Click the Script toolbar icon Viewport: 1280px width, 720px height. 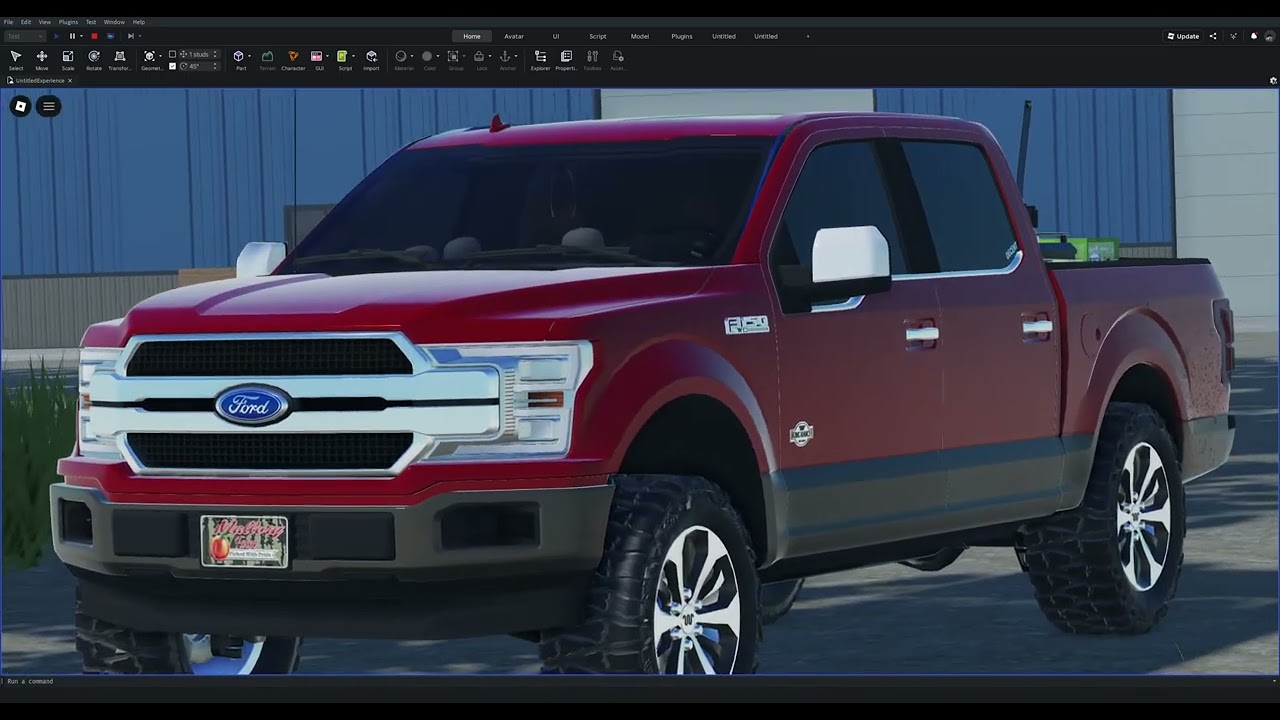[x=342, y=57]
